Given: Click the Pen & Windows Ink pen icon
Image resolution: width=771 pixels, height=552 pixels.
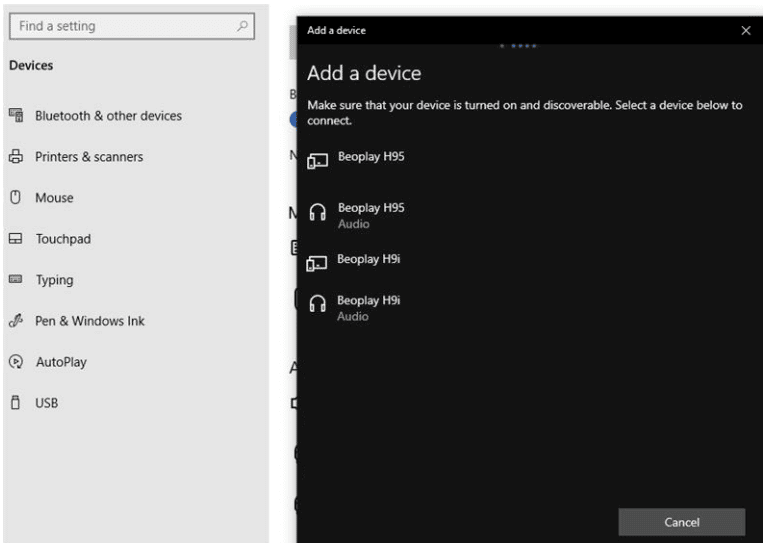Looking at the screenshot, I should [16, 320].
